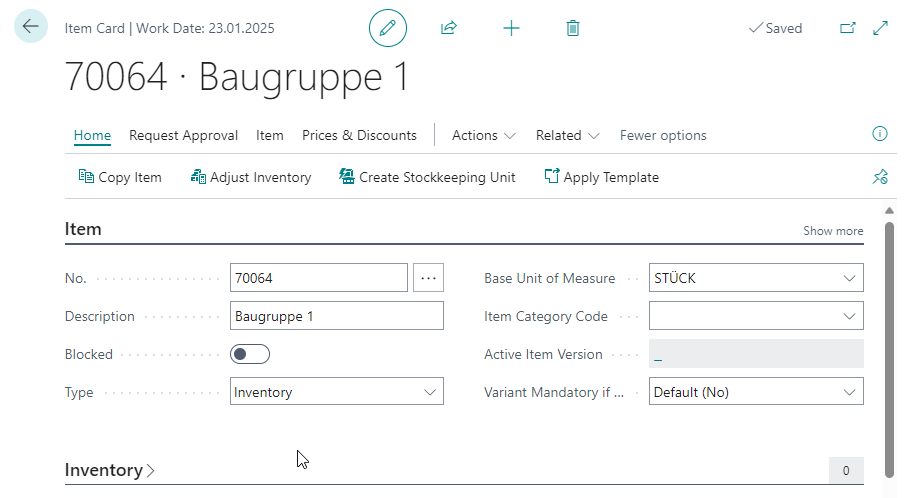Create new item with plus icon

pyautogui.click(x=511, y=28)
